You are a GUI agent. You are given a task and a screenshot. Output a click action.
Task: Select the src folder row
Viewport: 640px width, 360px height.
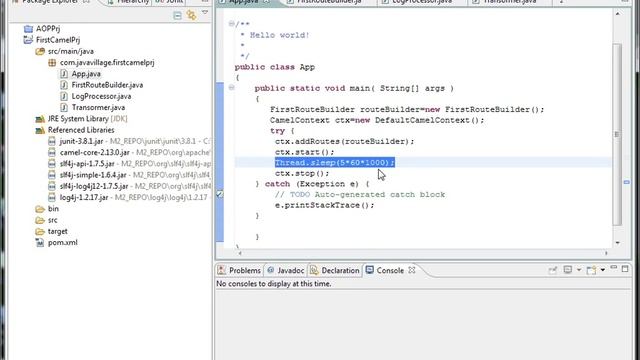[52, 220]
